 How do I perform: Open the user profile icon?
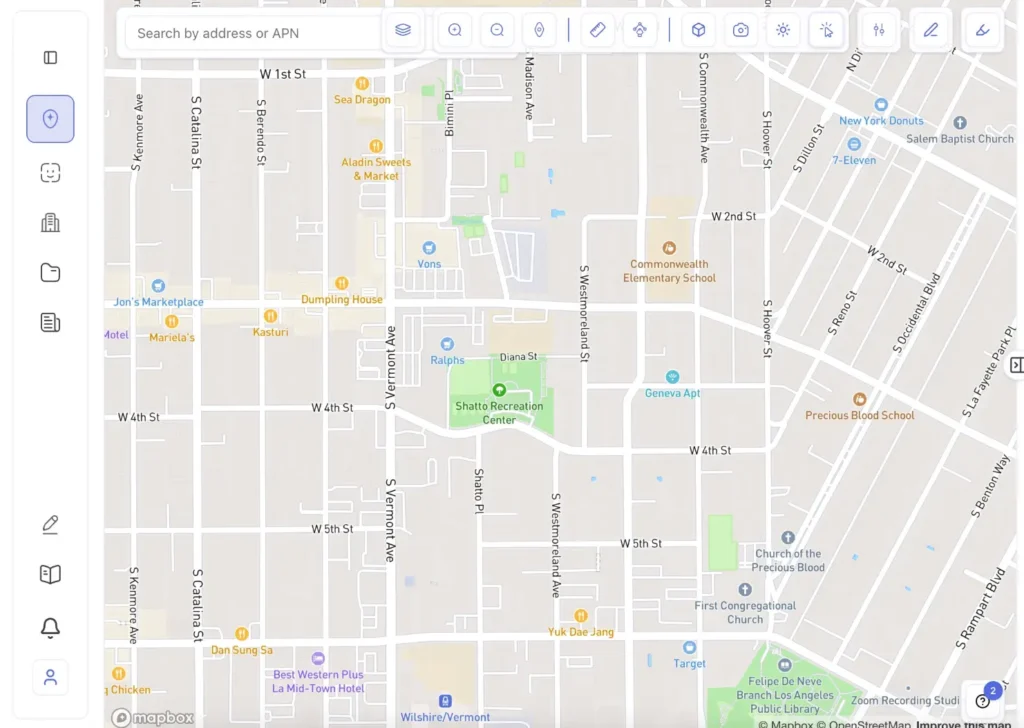(x=50, y=677)
